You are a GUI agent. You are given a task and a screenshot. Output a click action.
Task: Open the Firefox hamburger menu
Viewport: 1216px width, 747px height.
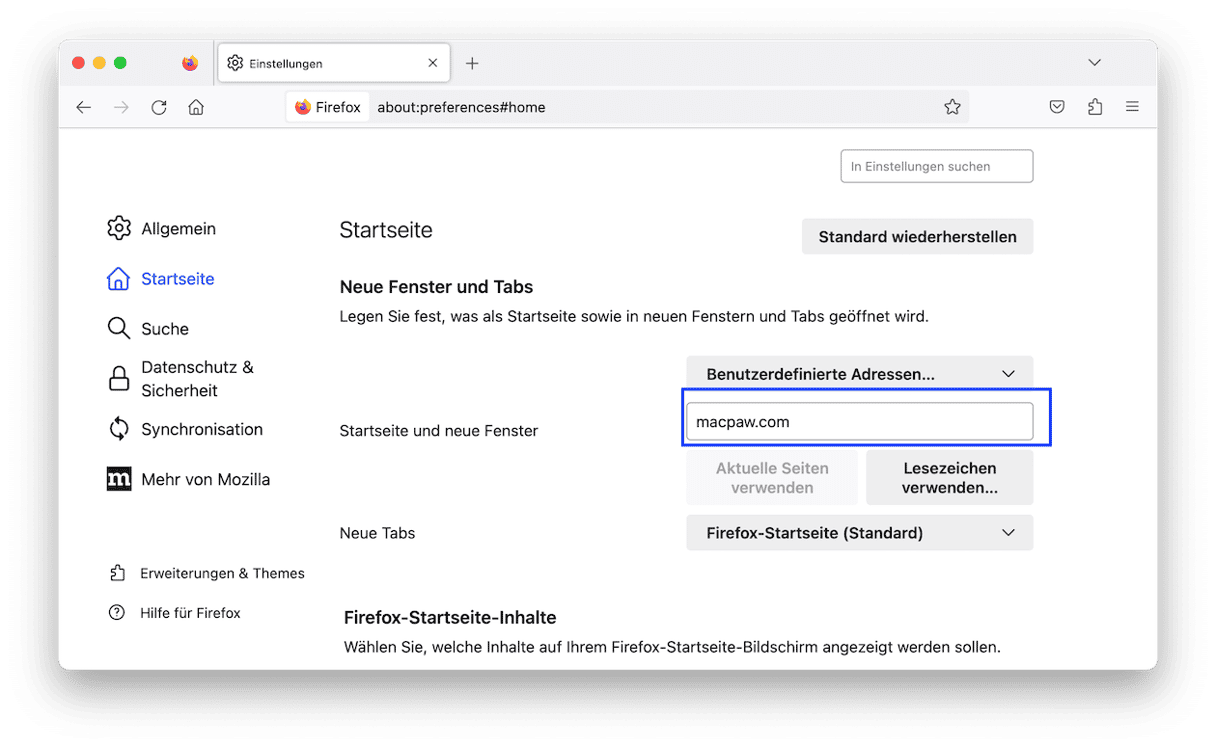coord(1132,107)
